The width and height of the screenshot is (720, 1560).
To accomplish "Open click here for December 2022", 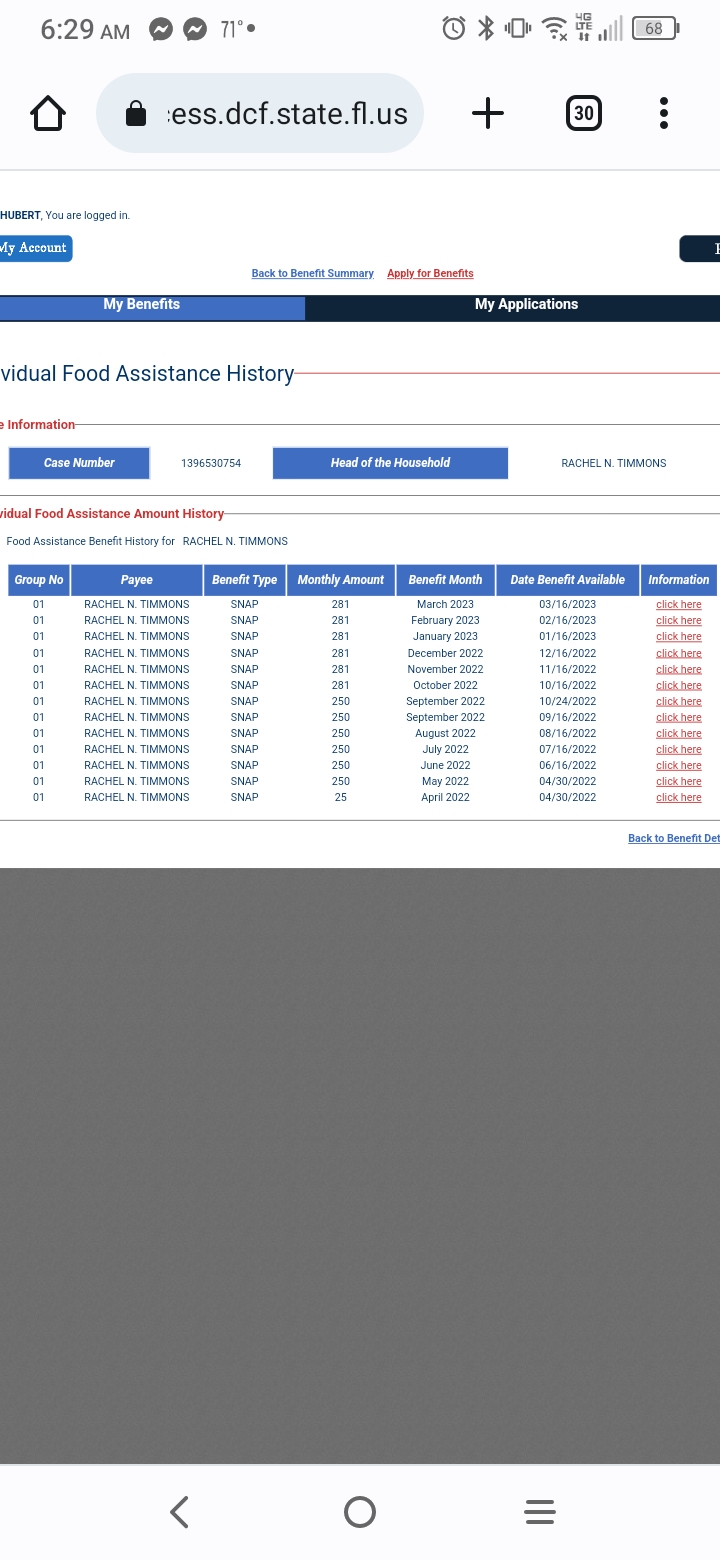I will tap(678, 653).
